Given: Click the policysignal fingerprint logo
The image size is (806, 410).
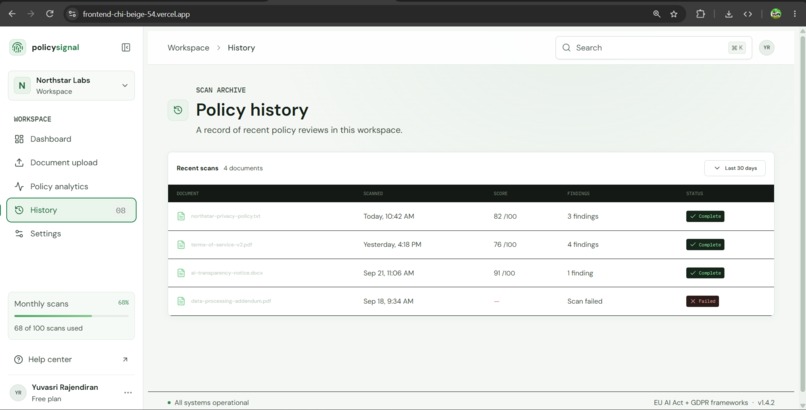Looking at the screenshot, I should click(17, 47).
